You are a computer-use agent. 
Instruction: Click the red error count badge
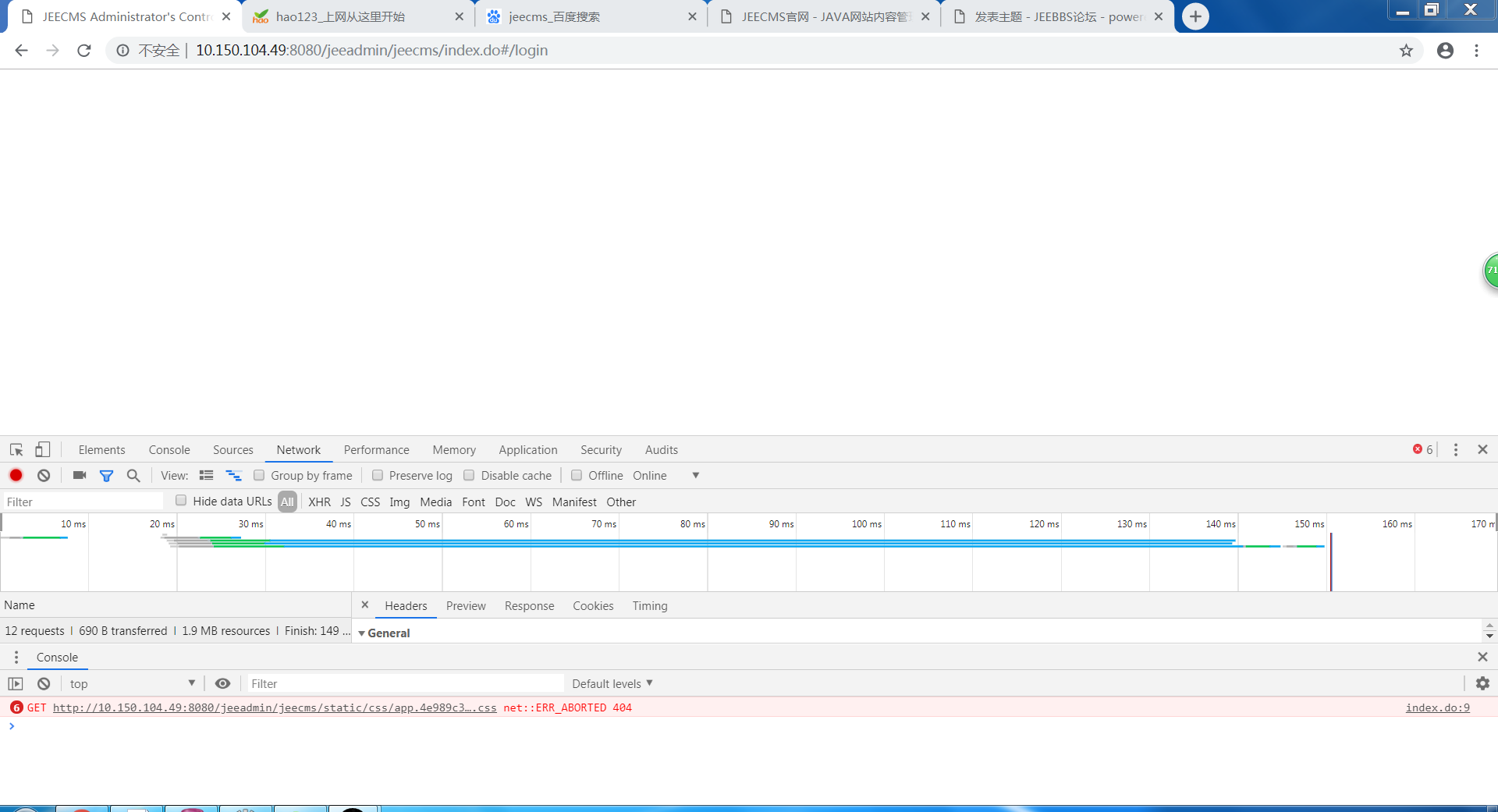1422,449
